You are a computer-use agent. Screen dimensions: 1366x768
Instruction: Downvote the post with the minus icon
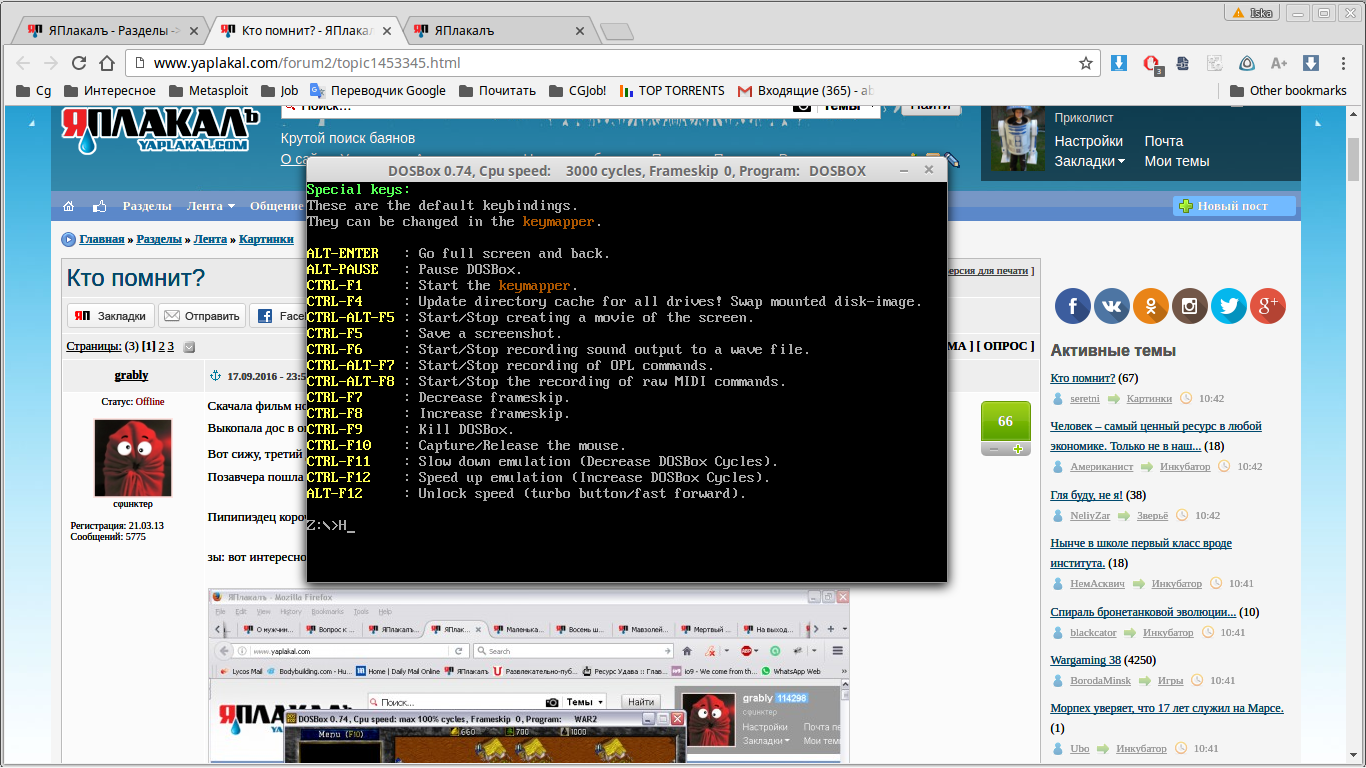tap(994, 449)
